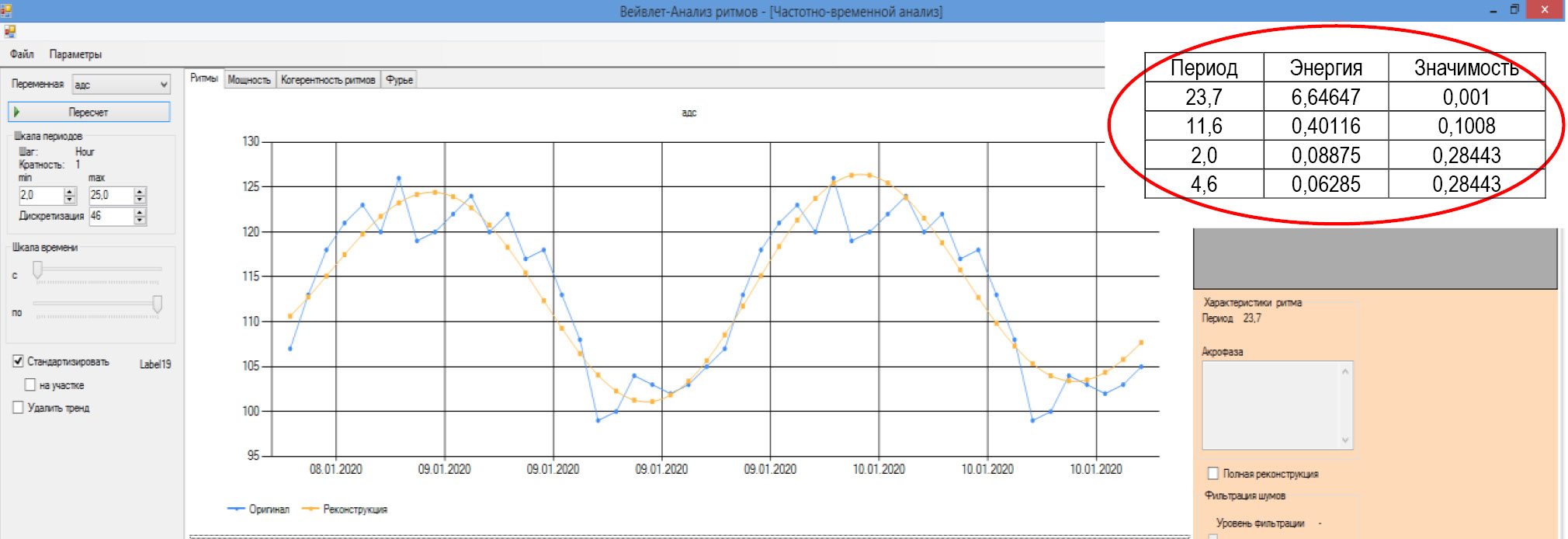Increase the Дискретизация value with the up arrow
The image size is (1568, 539).
click(140, 212)
